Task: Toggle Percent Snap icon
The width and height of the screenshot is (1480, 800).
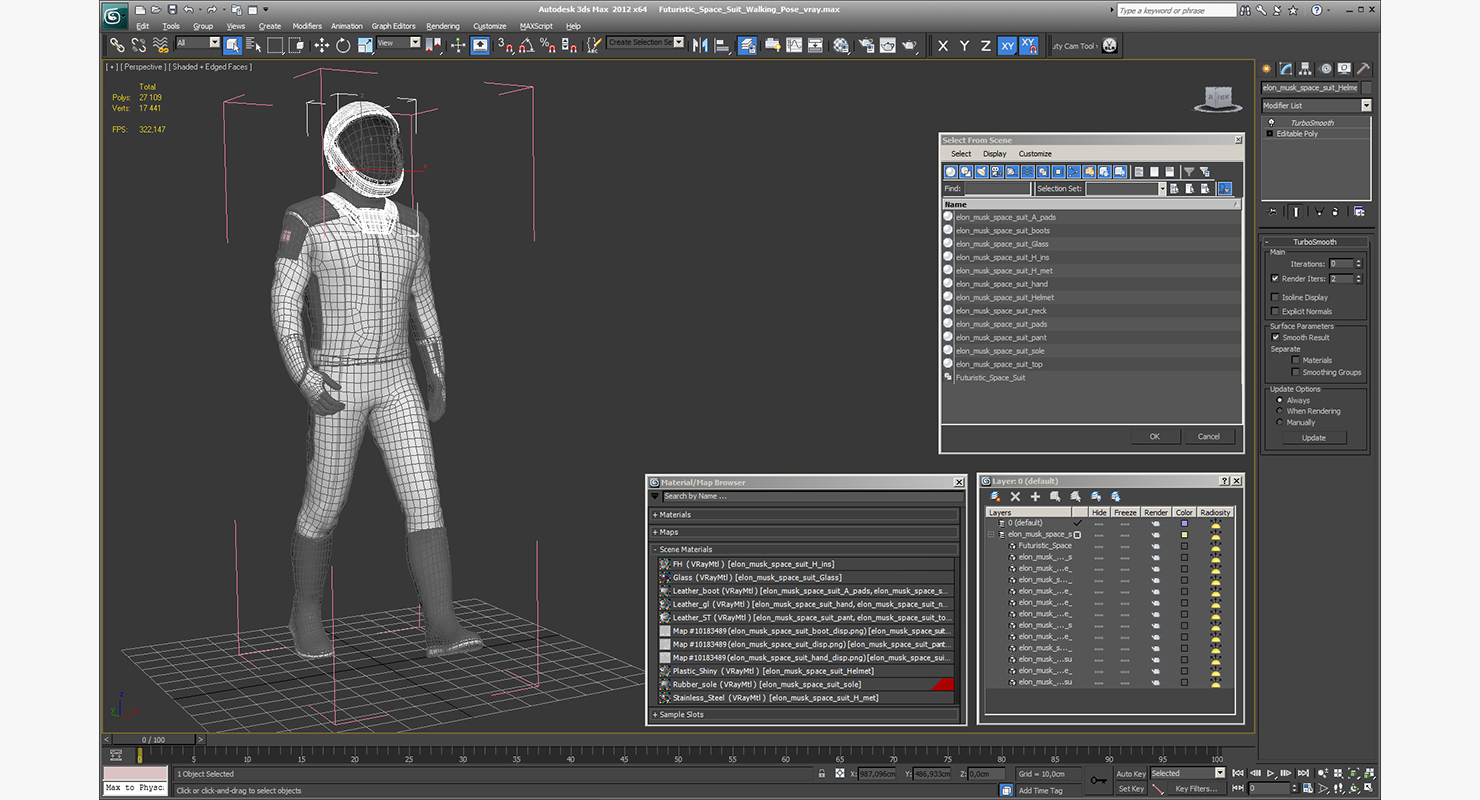Action: click(x=547, y=45)
